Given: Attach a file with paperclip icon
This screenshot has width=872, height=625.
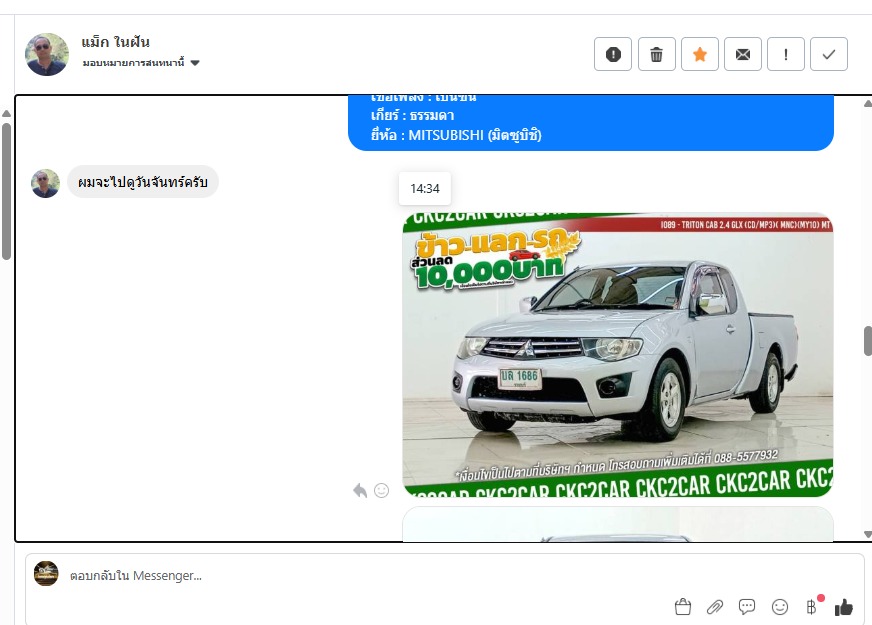Looking at the screenshot, I should [715, 607].
